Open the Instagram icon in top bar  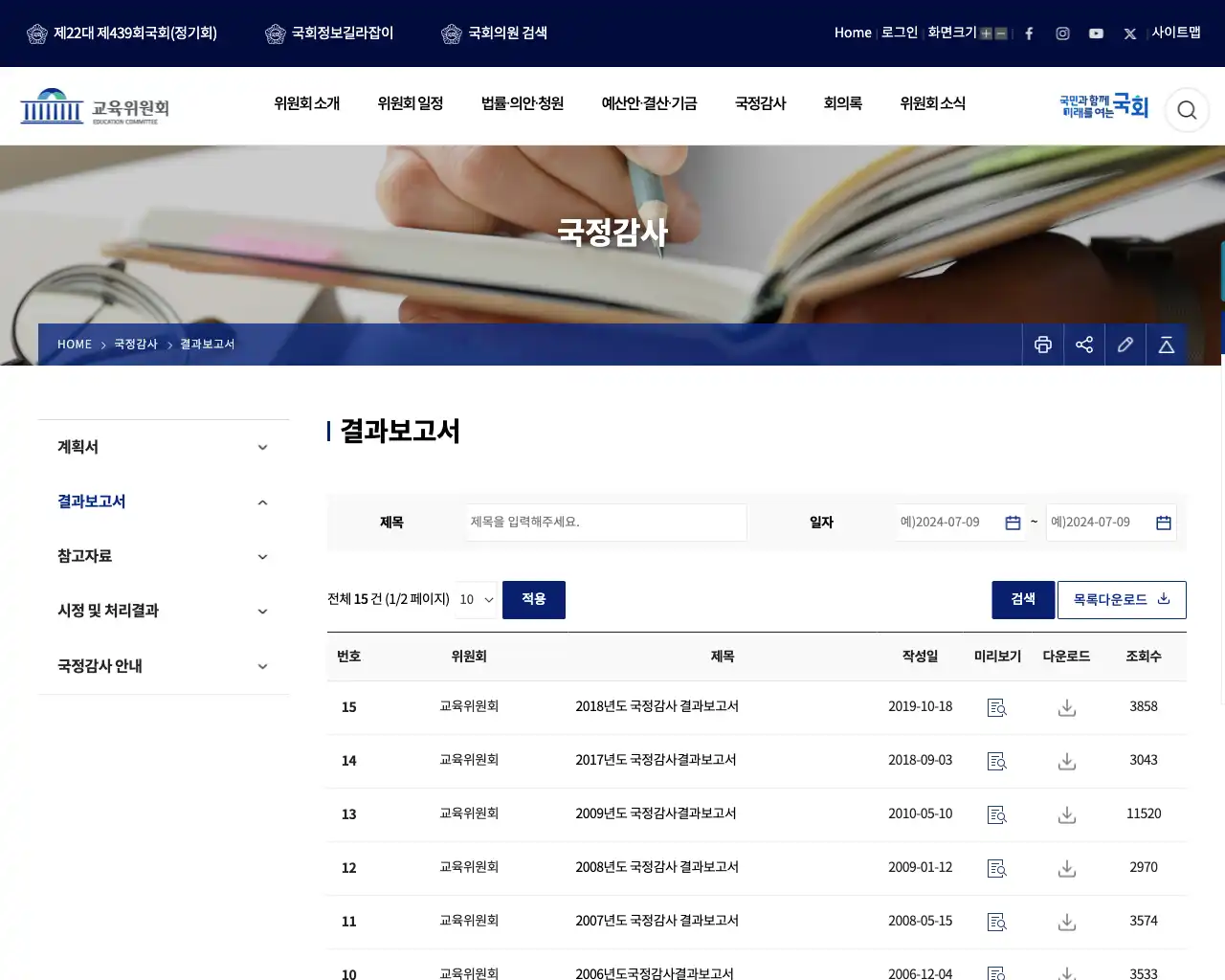coord(1062,33)
